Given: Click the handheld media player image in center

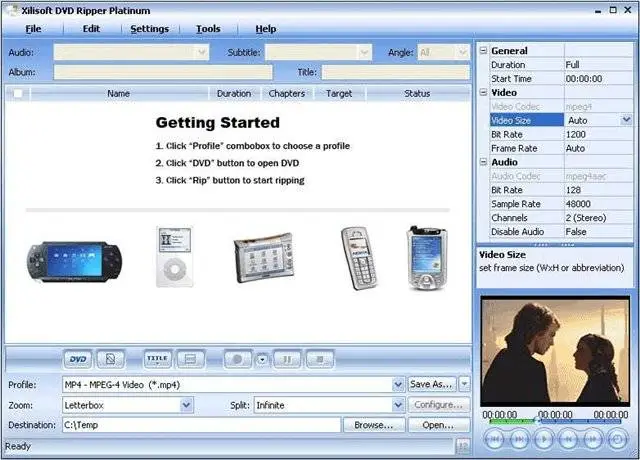Looking at the screenshot, I should point(264,258).
